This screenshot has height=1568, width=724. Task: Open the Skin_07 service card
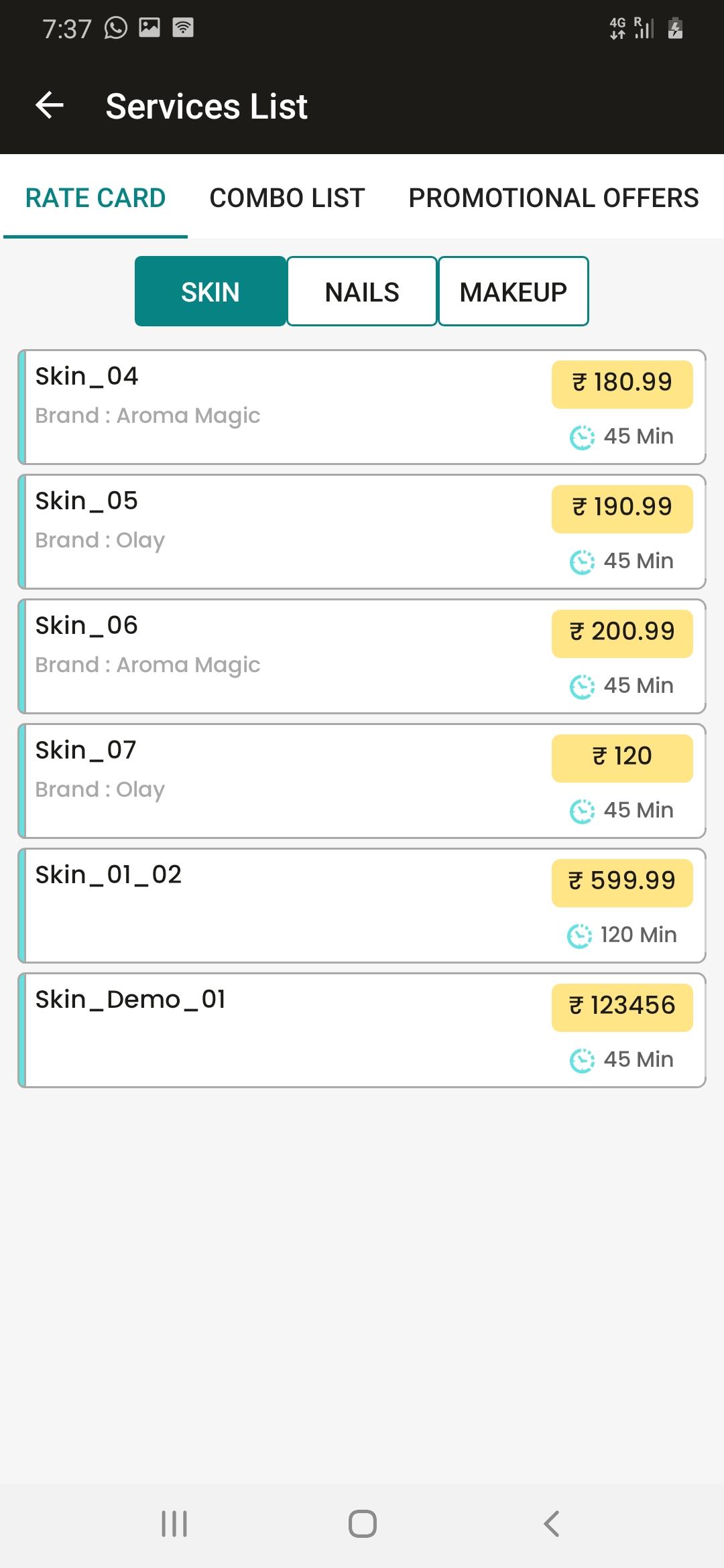click(x=362, y=781)
